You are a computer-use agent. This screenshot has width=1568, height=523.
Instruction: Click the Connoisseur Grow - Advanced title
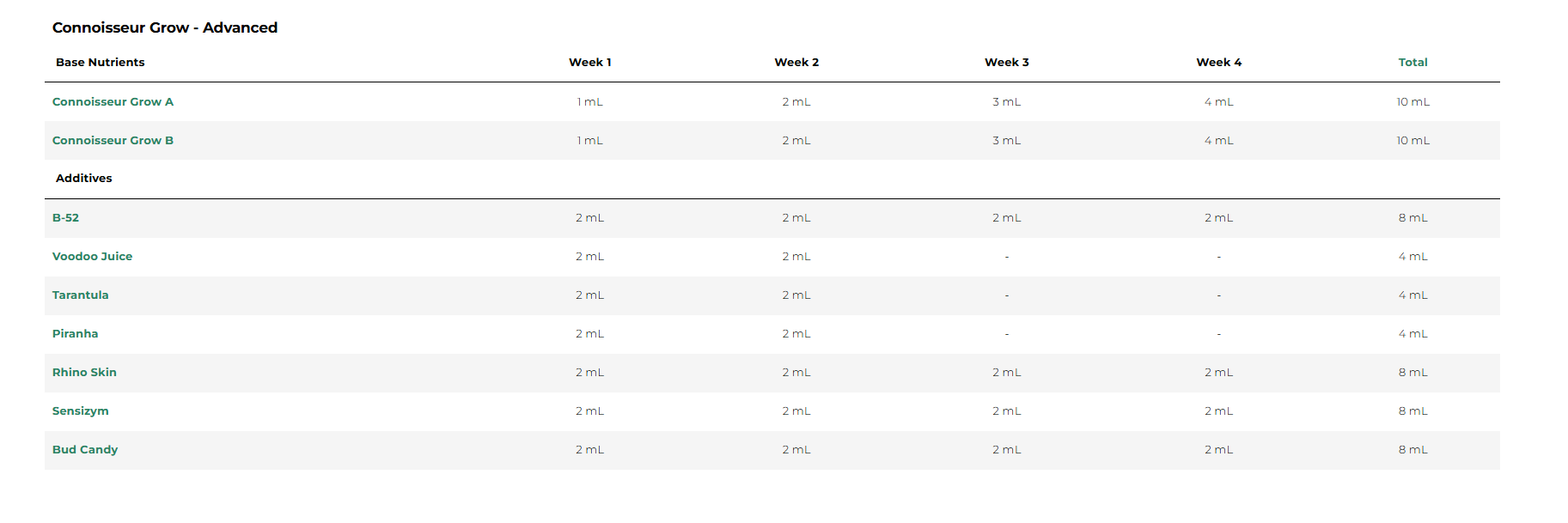[165, 27]
